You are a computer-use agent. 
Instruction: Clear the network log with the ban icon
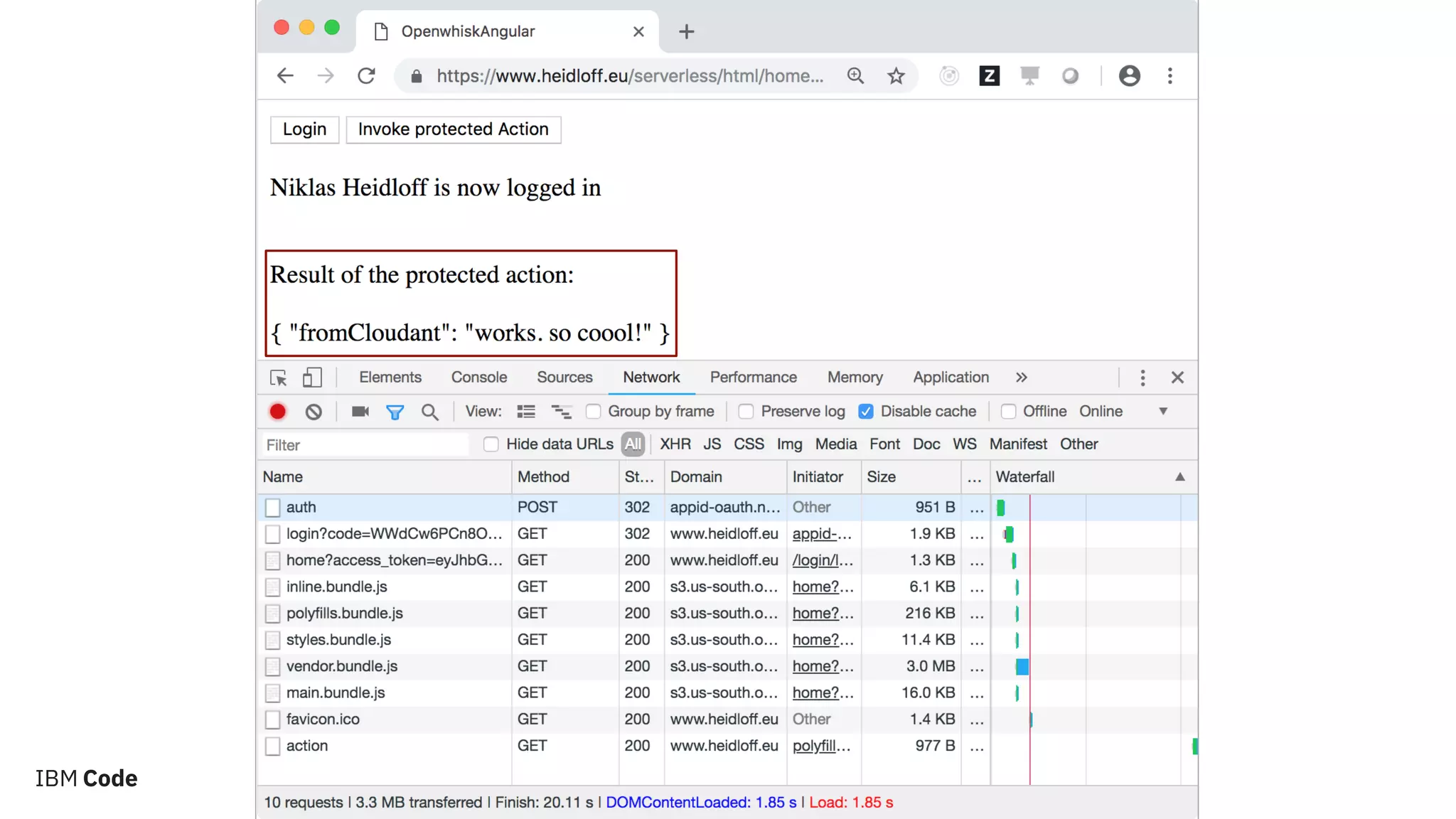coord(314,412)
